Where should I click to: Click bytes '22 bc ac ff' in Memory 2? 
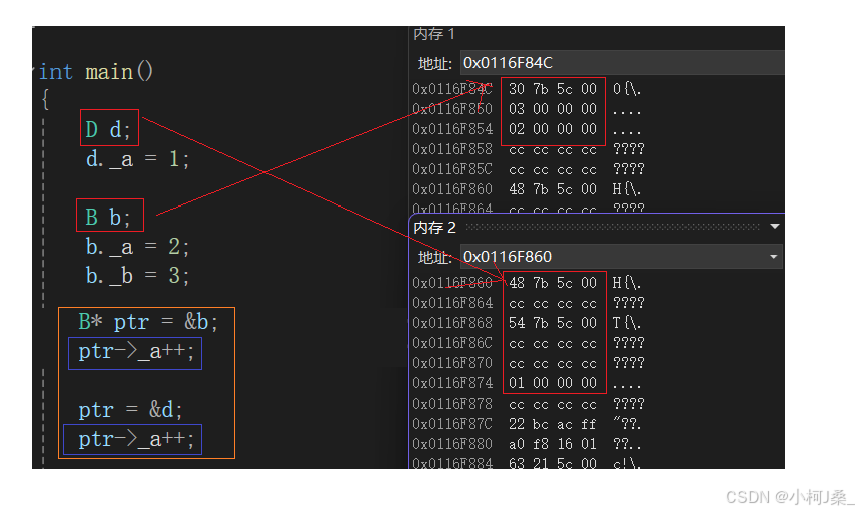553,424
